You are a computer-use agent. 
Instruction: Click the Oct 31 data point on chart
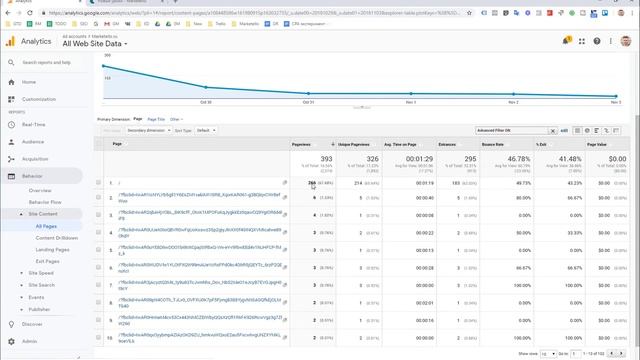(x=308, y=93)
